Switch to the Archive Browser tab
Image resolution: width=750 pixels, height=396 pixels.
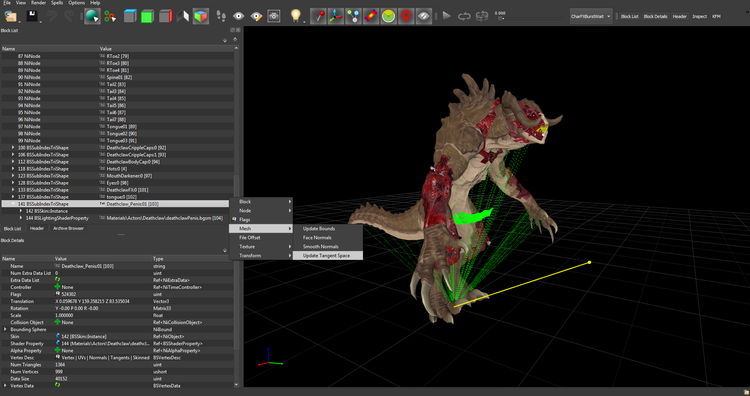click(68, 228)
